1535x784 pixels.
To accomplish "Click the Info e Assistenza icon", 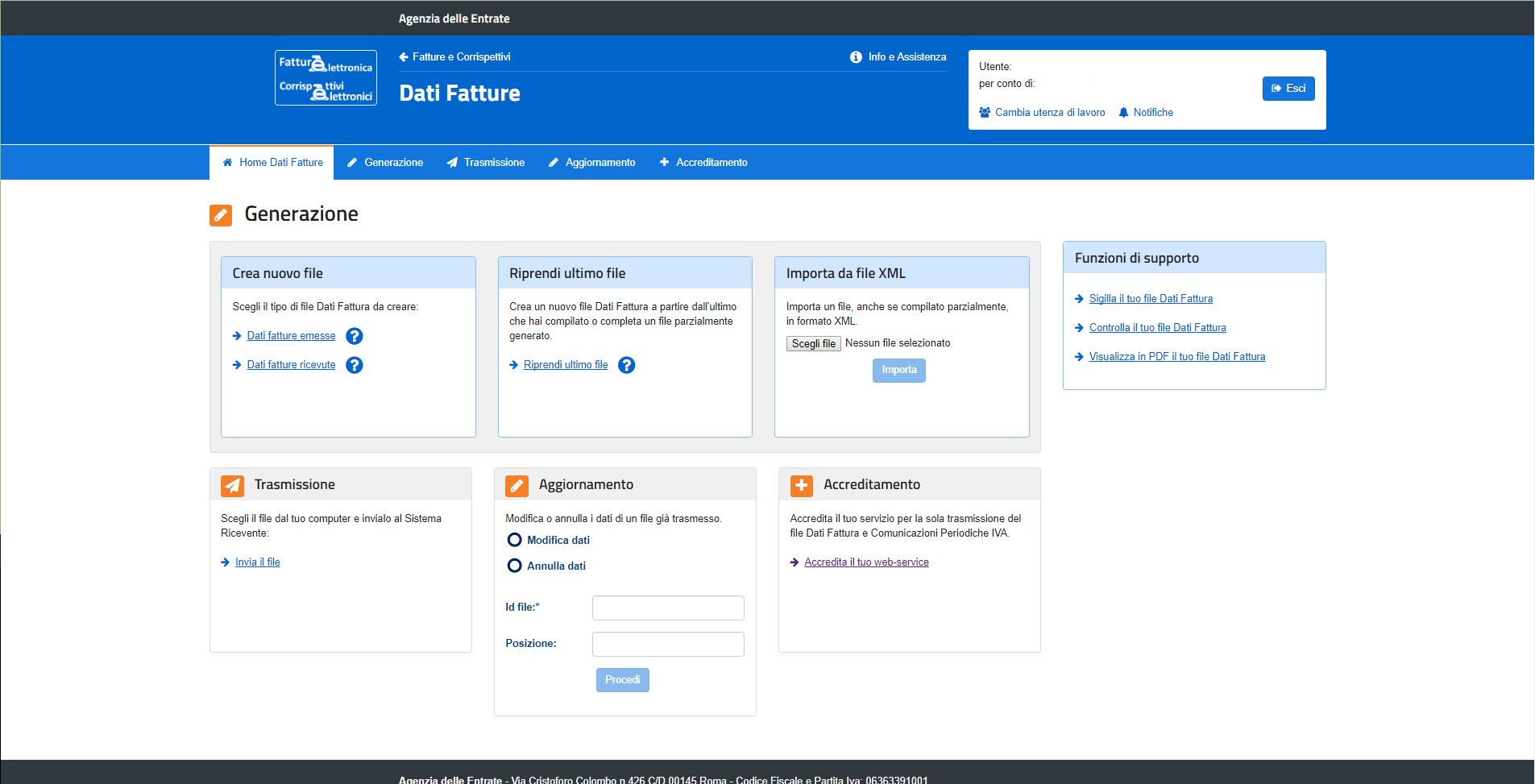I will click(x=856, y=57).
